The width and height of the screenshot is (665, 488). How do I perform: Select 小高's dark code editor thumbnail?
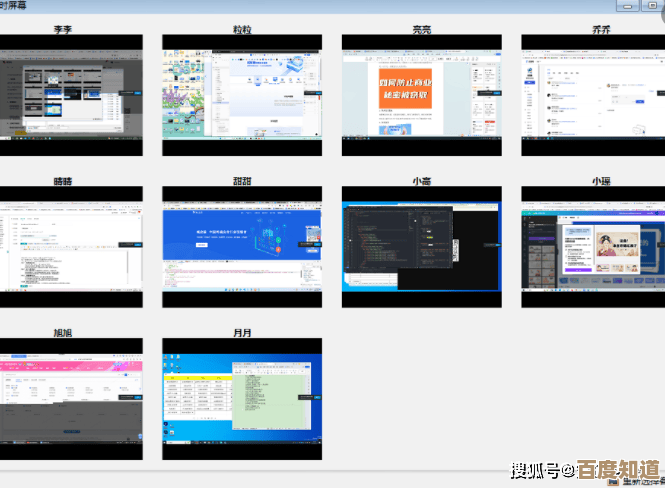point(421,246)
